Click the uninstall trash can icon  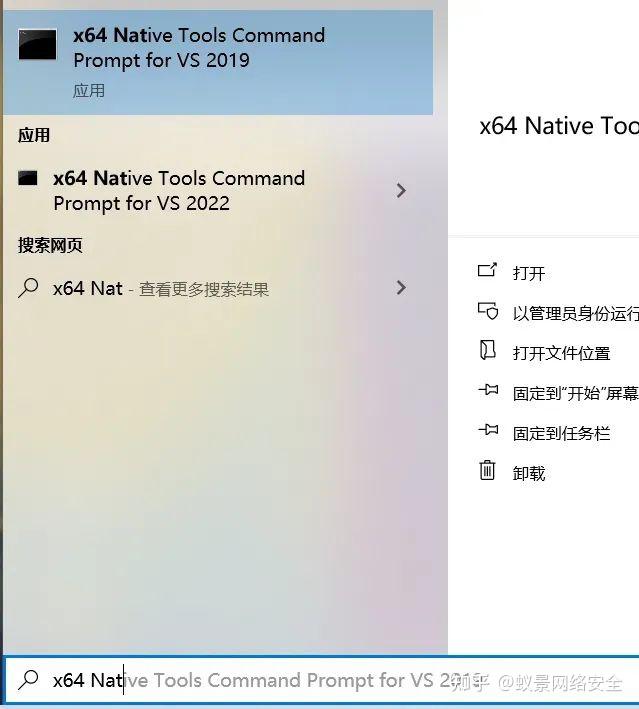click(487, 470)
